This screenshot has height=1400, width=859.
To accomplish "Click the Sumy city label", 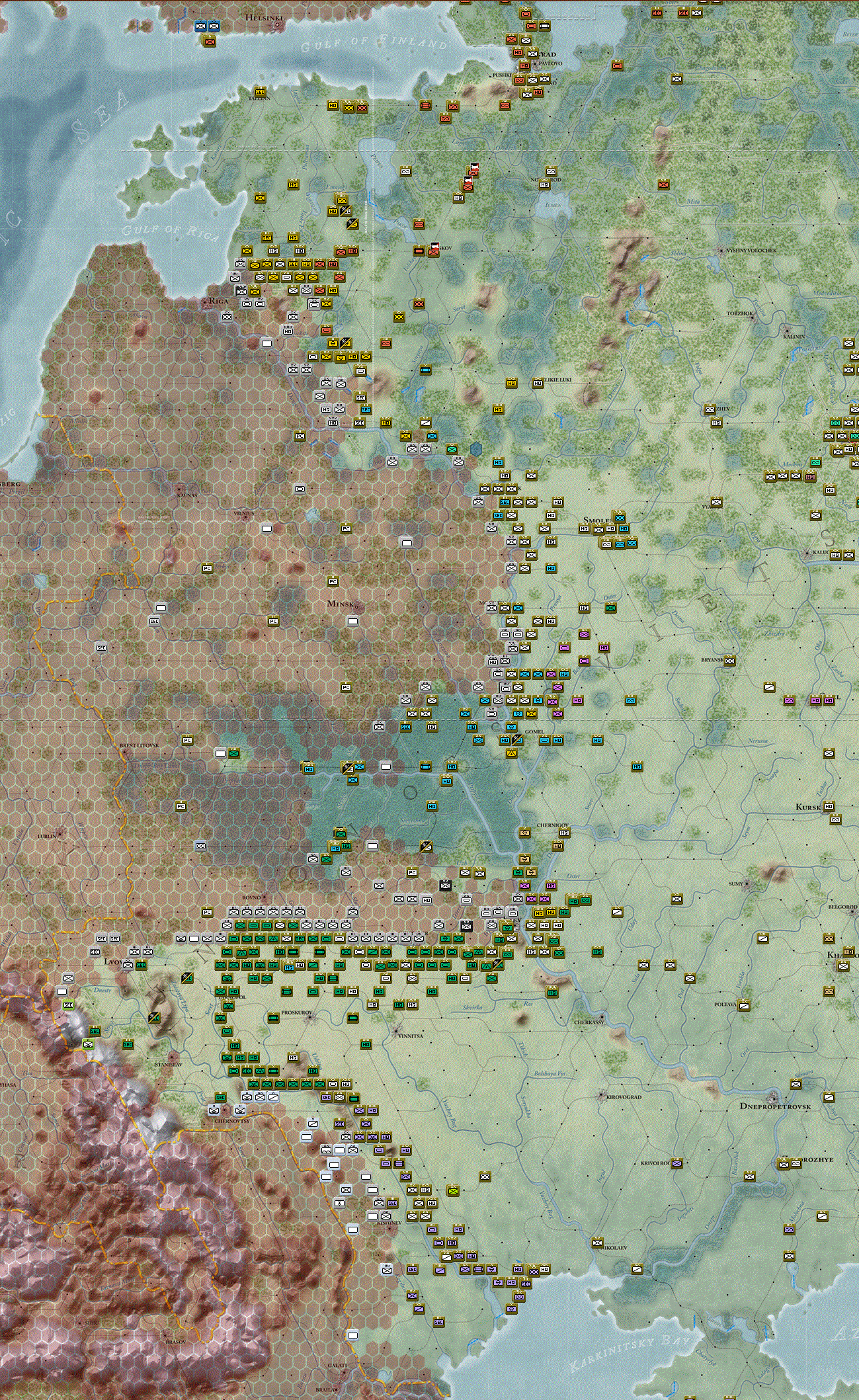I will 736,884.
